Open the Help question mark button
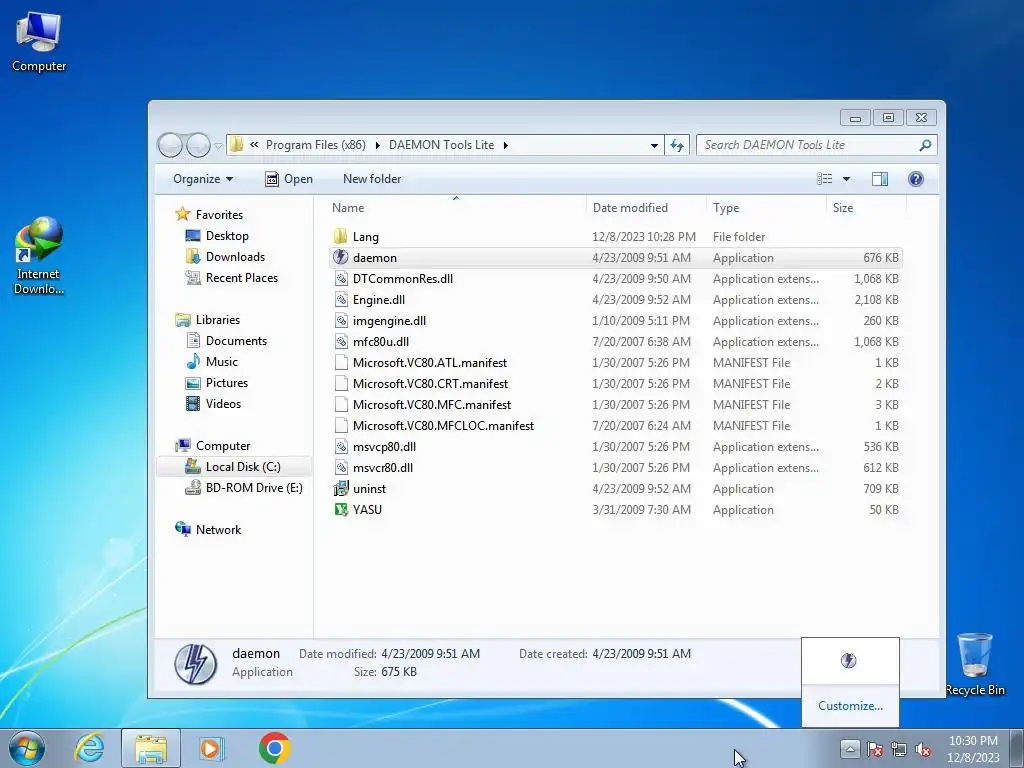 tap(916, 179)
